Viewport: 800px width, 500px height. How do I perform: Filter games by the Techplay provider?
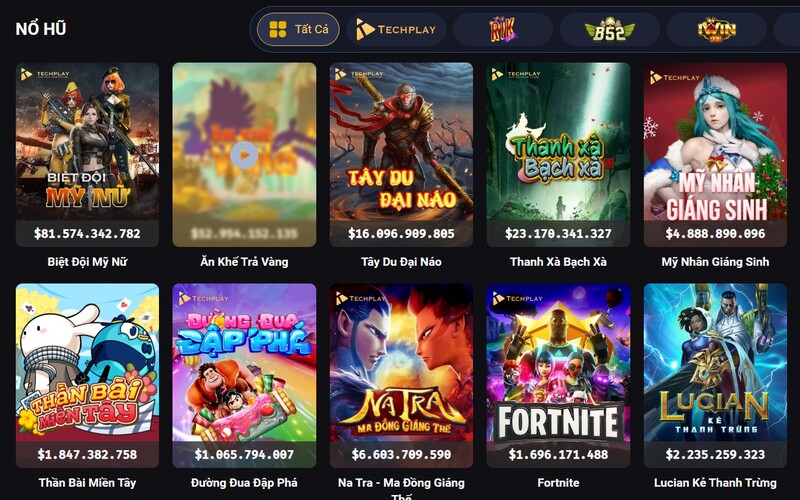click(x=396, y=29)
